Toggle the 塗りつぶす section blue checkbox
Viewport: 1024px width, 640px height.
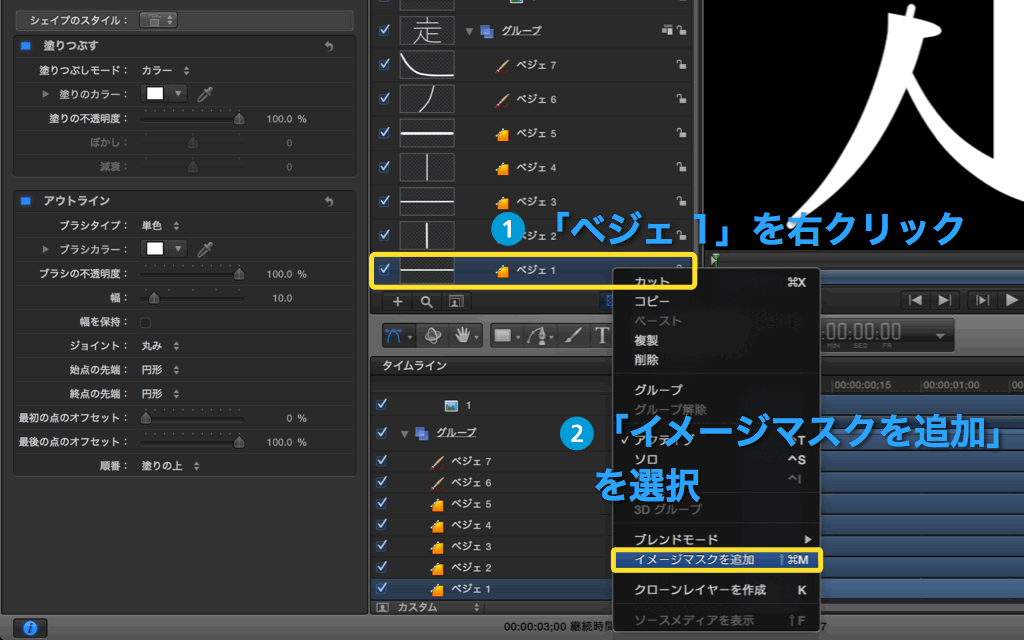click(x=25, y=46)
